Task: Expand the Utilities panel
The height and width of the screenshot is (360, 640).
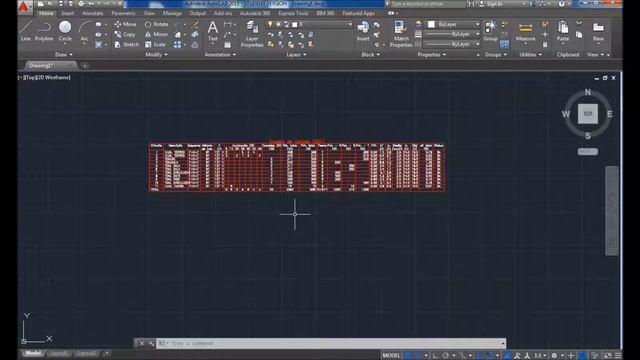Action: pyautogui.click(x=530, y=54)
